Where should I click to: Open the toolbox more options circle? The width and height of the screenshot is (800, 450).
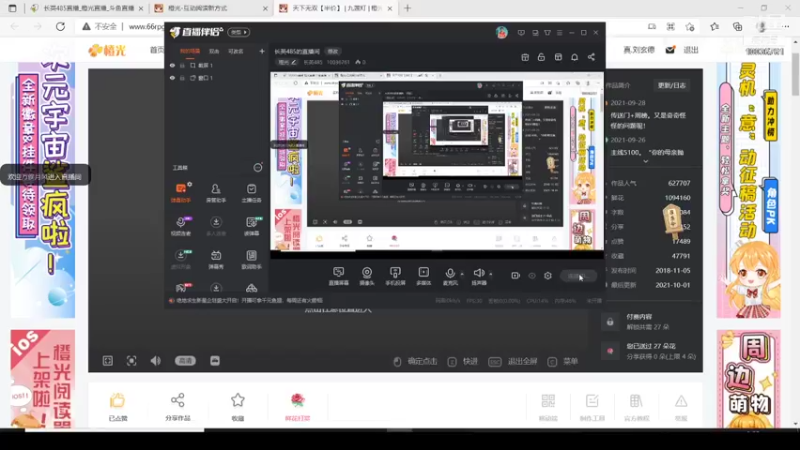coord(258,167)
